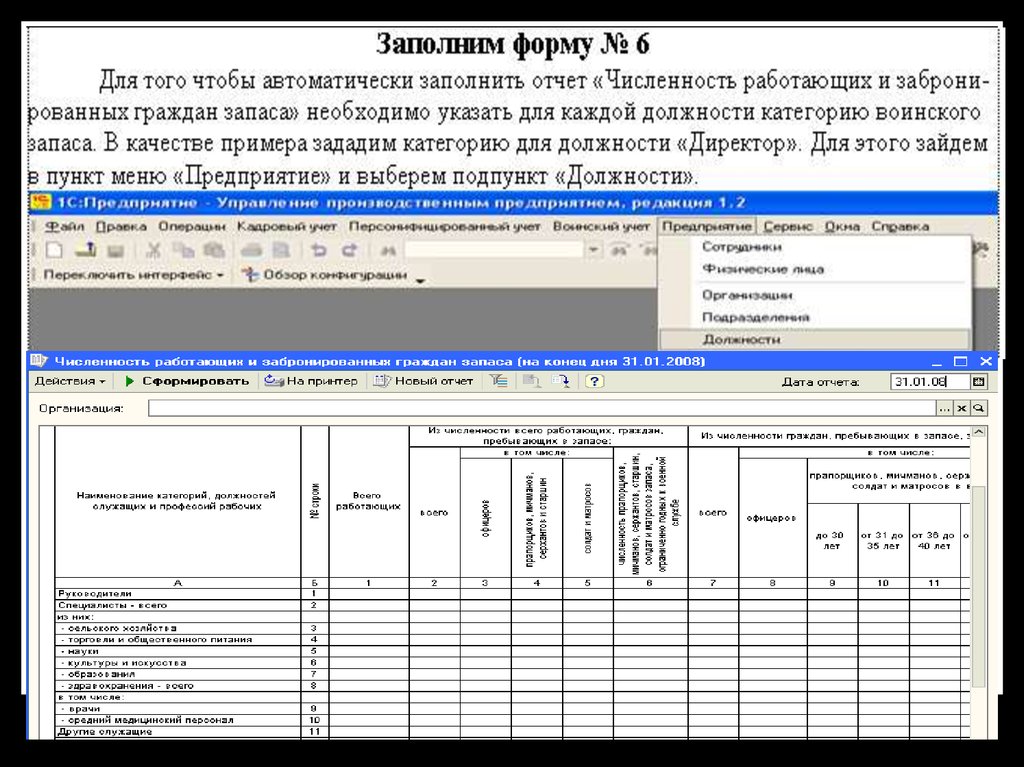Click the На принтер button
Viewport: 1024px width, 767px height.
(x=311, y=381)
